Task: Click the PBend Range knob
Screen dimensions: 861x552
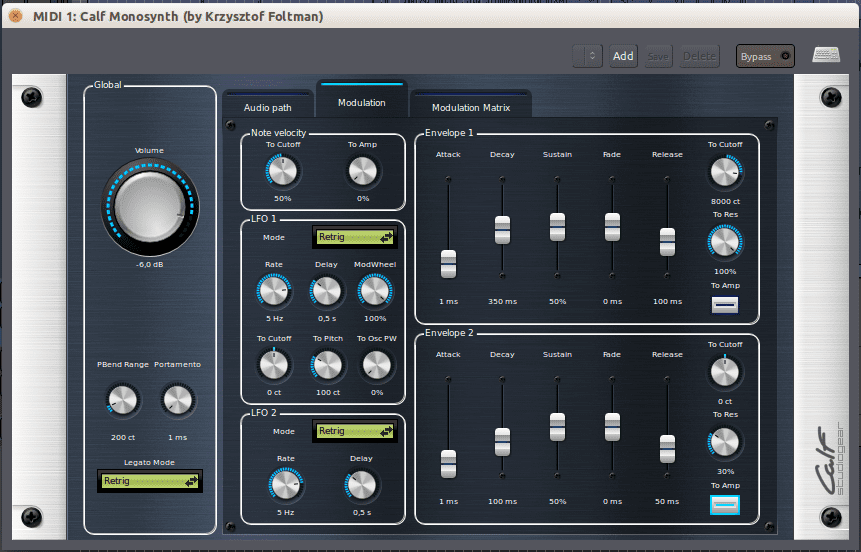Action: [123, 402]
